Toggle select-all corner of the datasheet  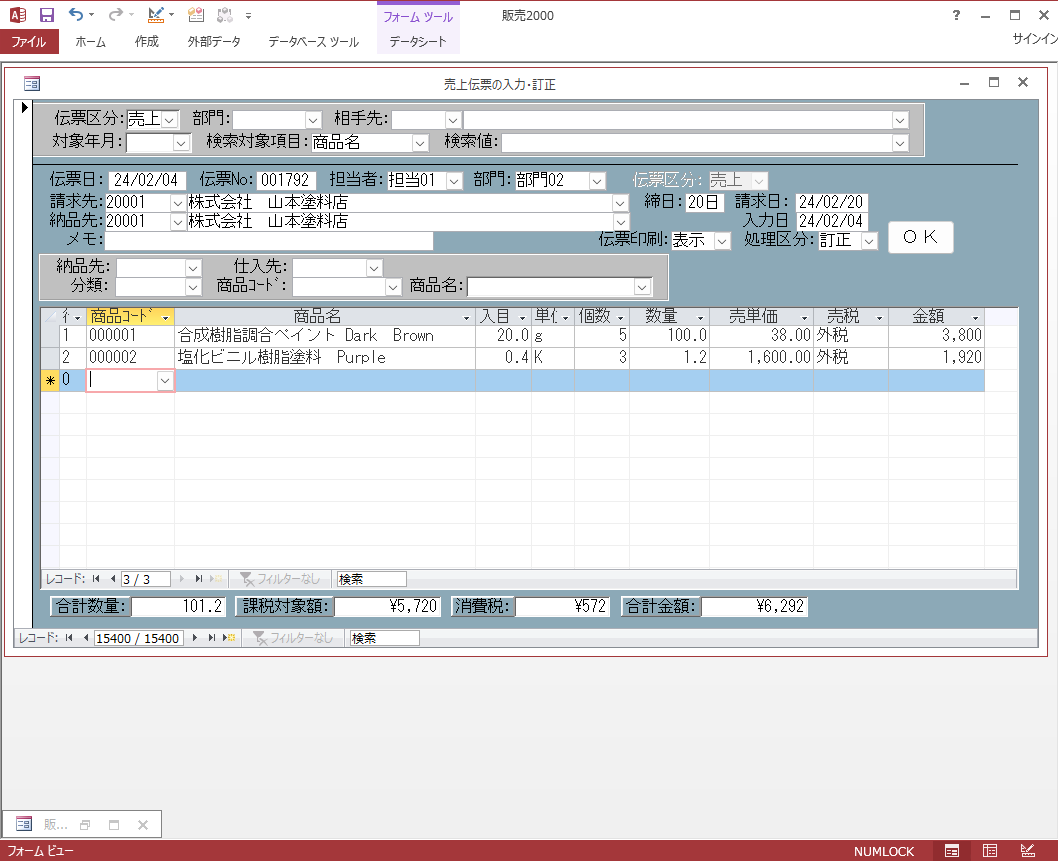50,317
